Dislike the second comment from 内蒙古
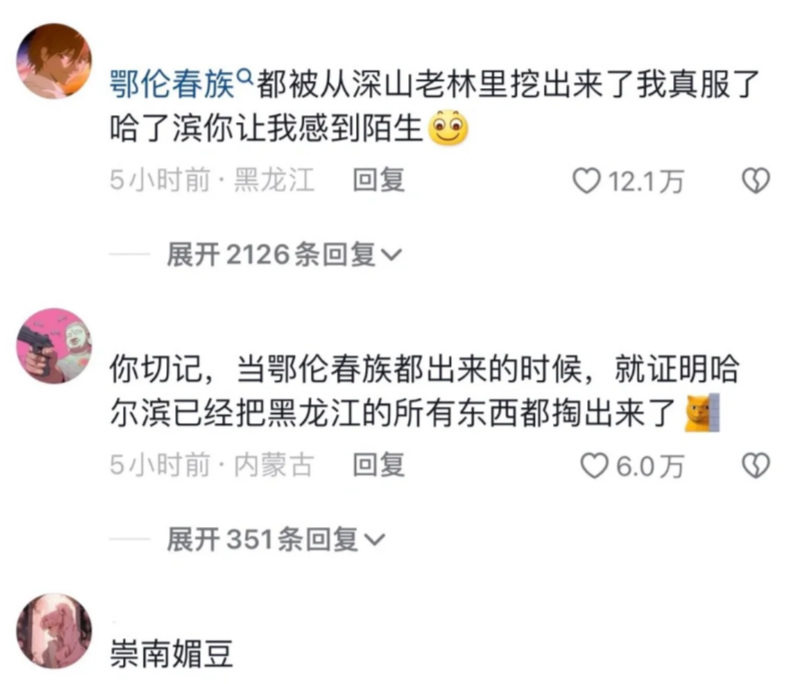The width and height of the screenshot is (792, 684). pyautogui.click(x=756, y=466)
